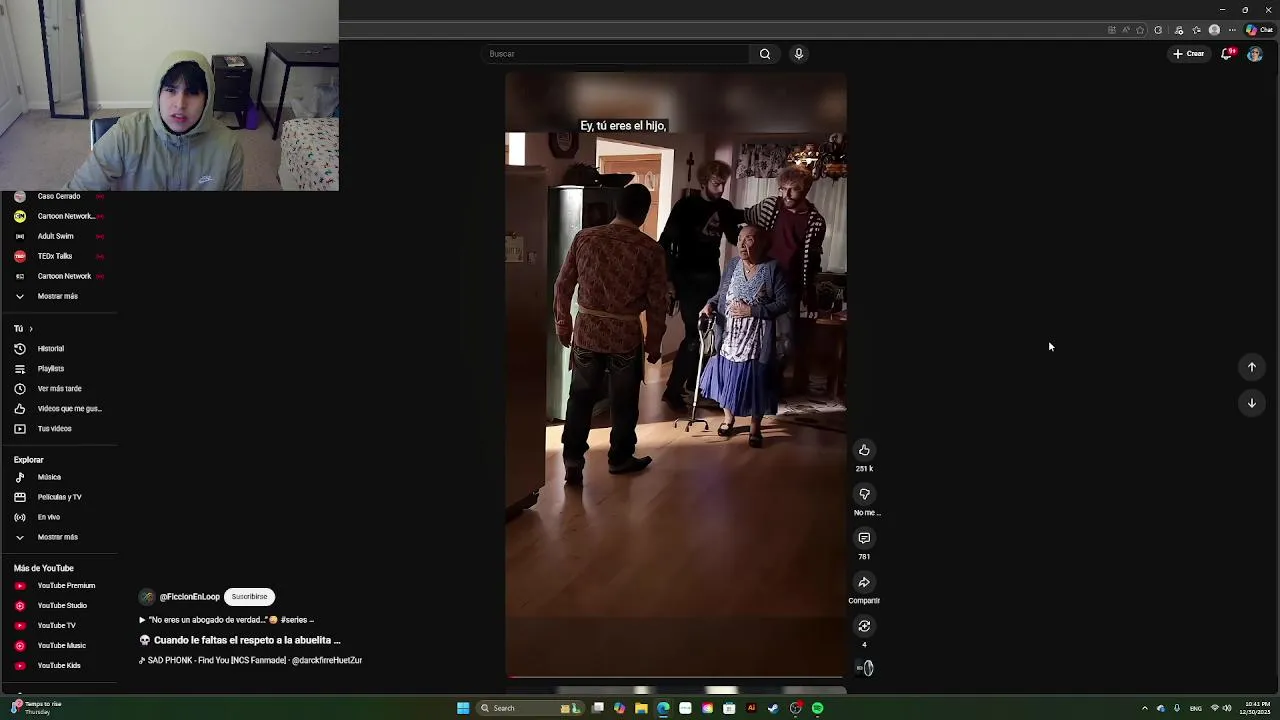
Task: Open YouTube TV in the sidebar
Action: tap(56, 626)
